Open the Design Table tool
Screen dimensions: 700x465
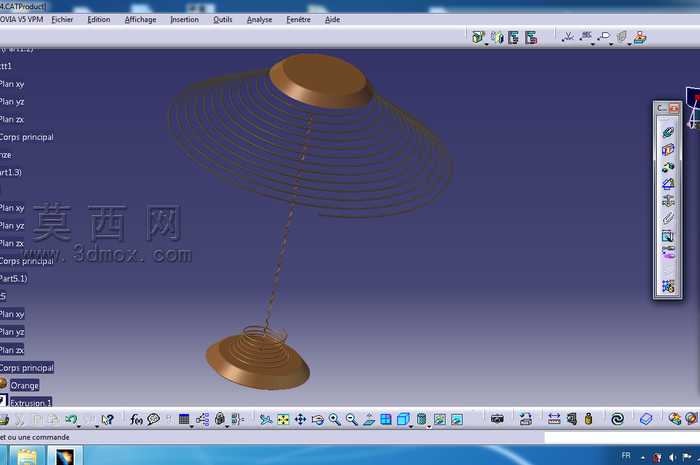[184, 419]
